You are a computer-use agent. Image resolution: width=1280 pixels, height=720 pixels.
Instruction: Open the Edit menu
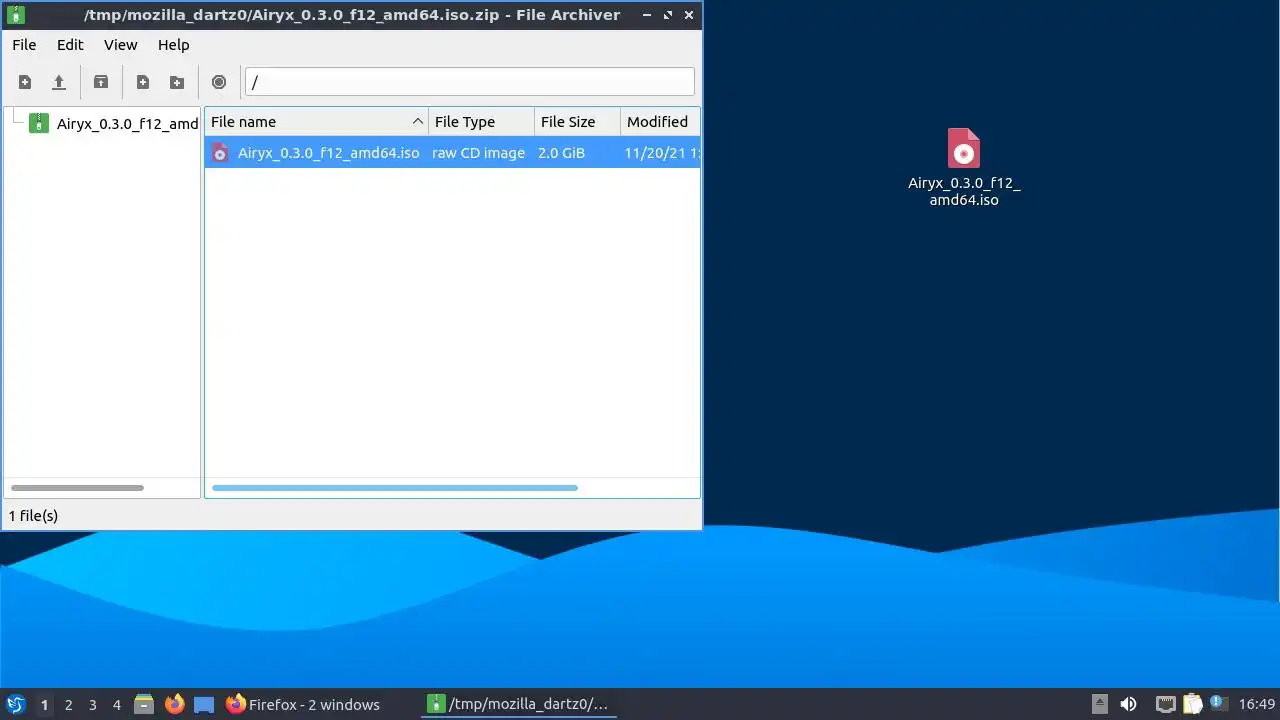pyautogui.click(x=70, y=45)
